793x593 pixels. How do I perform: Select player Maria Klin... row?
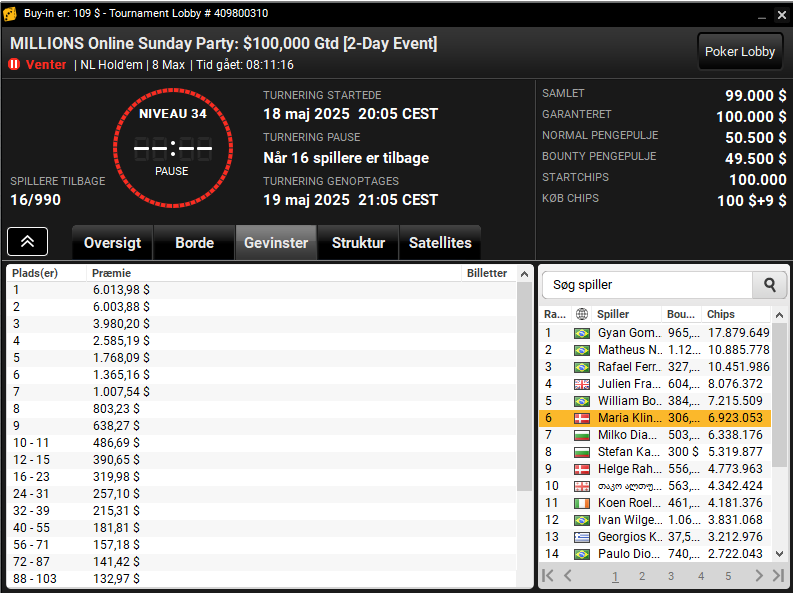point(655,418)
